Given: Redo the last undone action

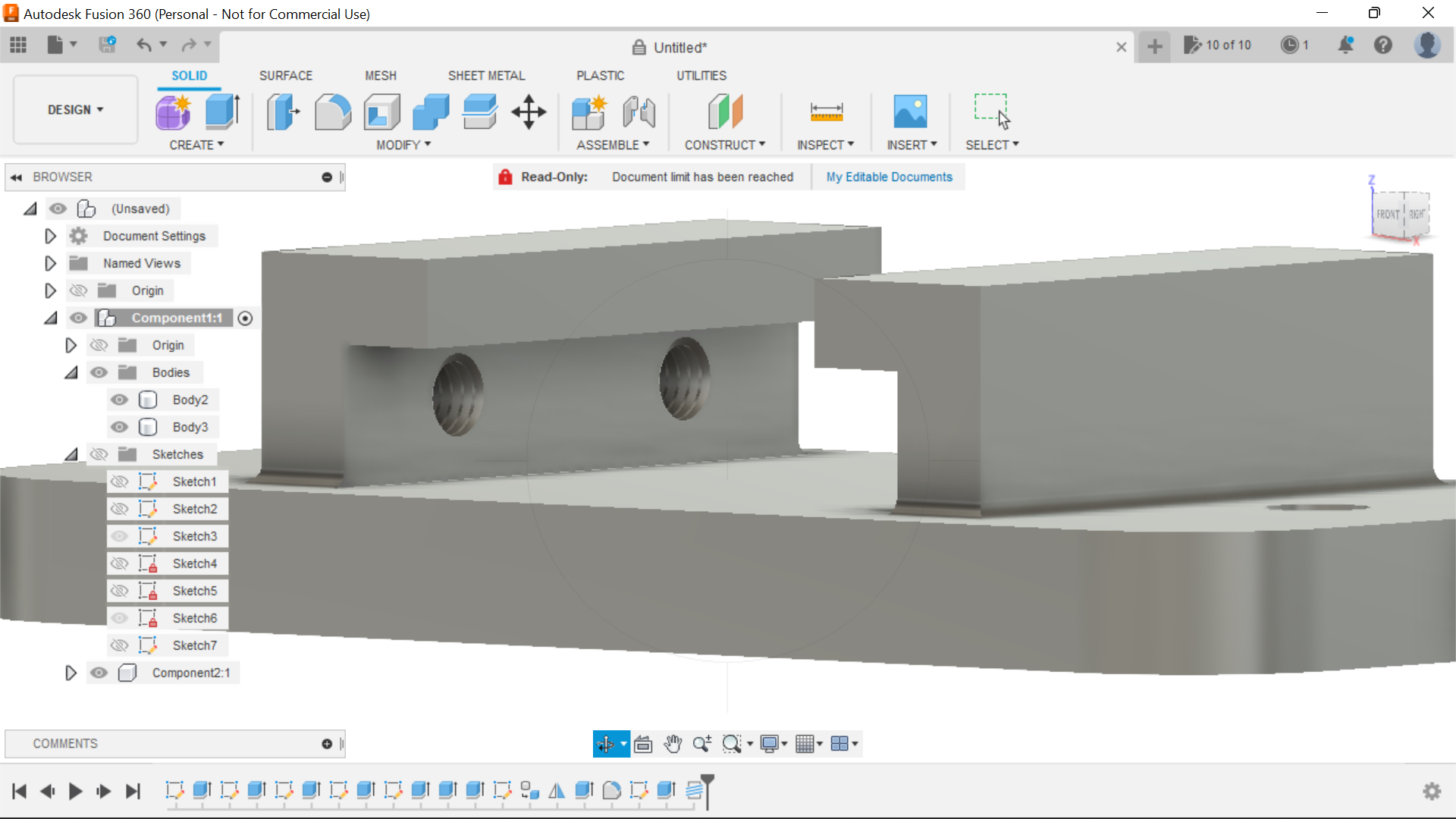Looking at the screenshot, I should (x=188, y=45).
